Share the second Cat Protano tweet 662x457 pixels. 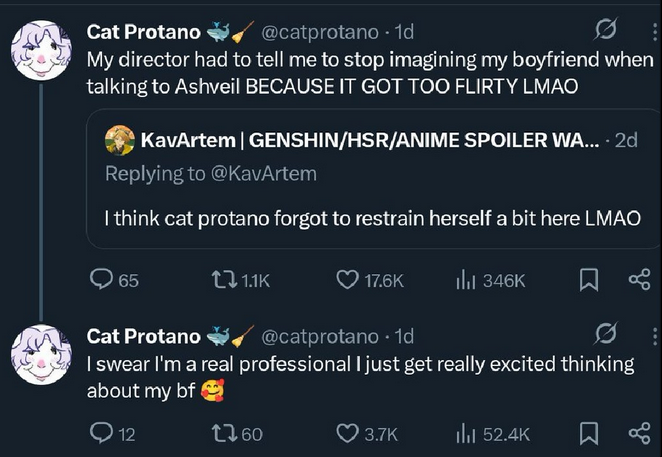639,433
